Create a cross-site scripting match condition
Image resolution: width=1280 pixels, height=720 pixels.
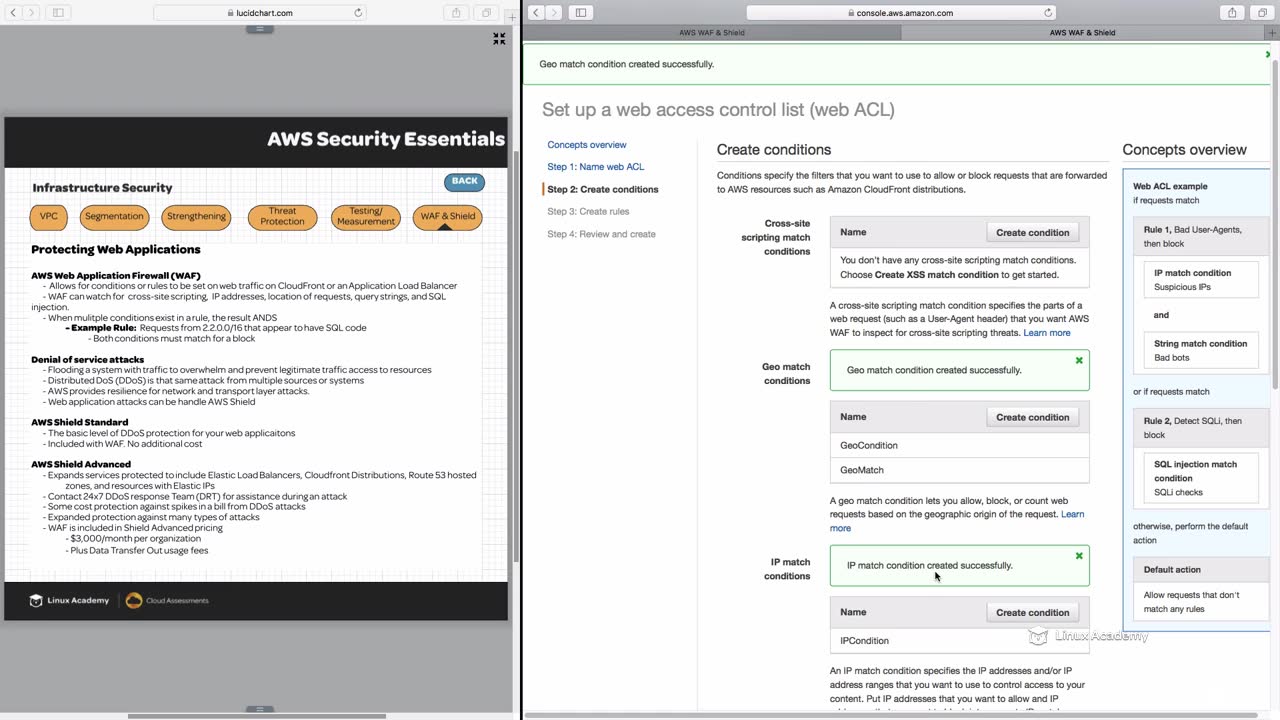(1032, 232)
